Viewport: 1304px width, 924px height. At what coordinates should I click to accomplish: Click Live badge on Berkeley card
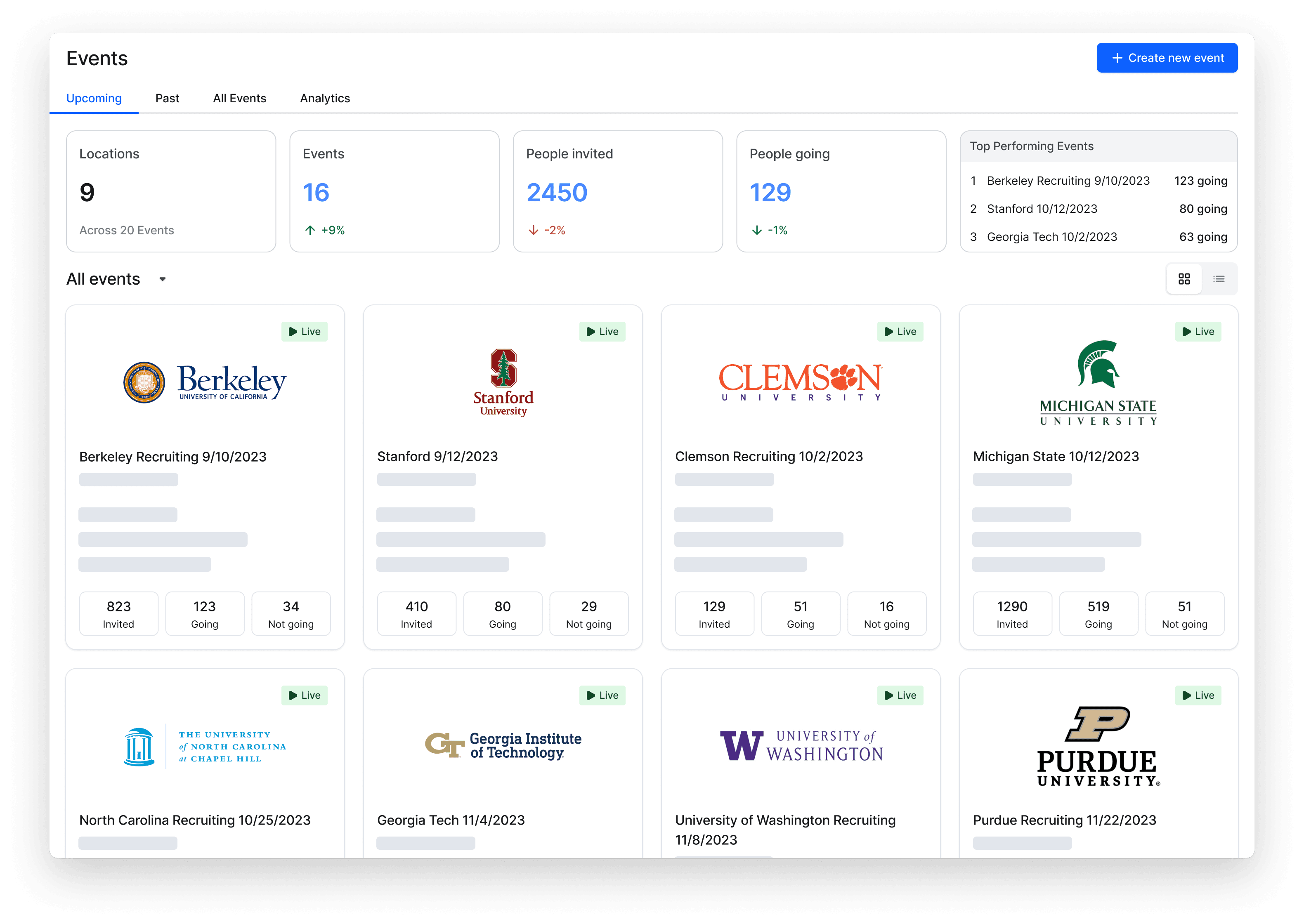[x=305, y=332]
